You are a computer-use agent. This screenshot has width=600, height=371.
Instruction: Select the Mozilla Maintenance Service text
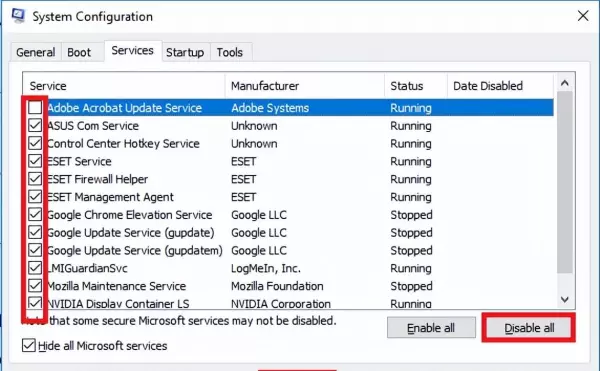coord(116,286)
